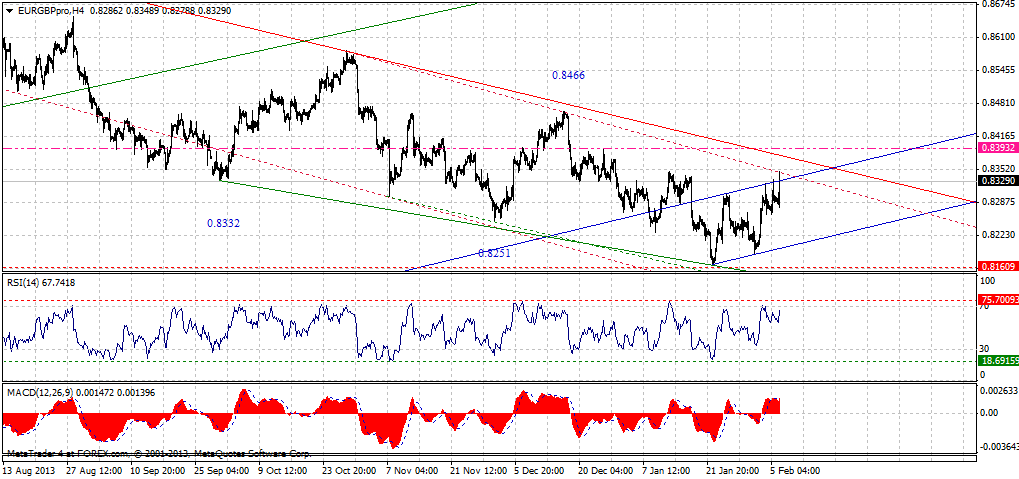Click the 0.84810 price axis value
Image resolution: width=1019 pixels, height=479 pixels.
point(998,103)
